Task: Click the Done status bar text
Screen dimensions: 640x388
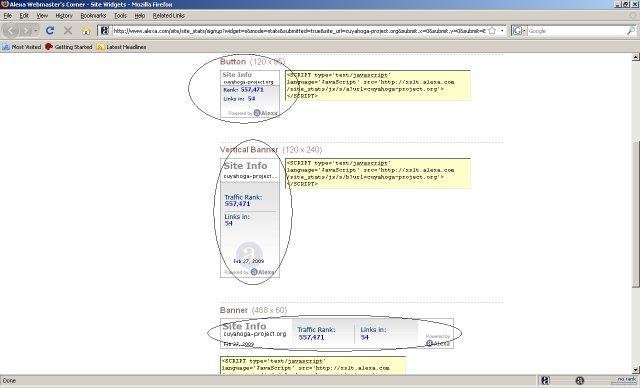Action: click(9, 381)
